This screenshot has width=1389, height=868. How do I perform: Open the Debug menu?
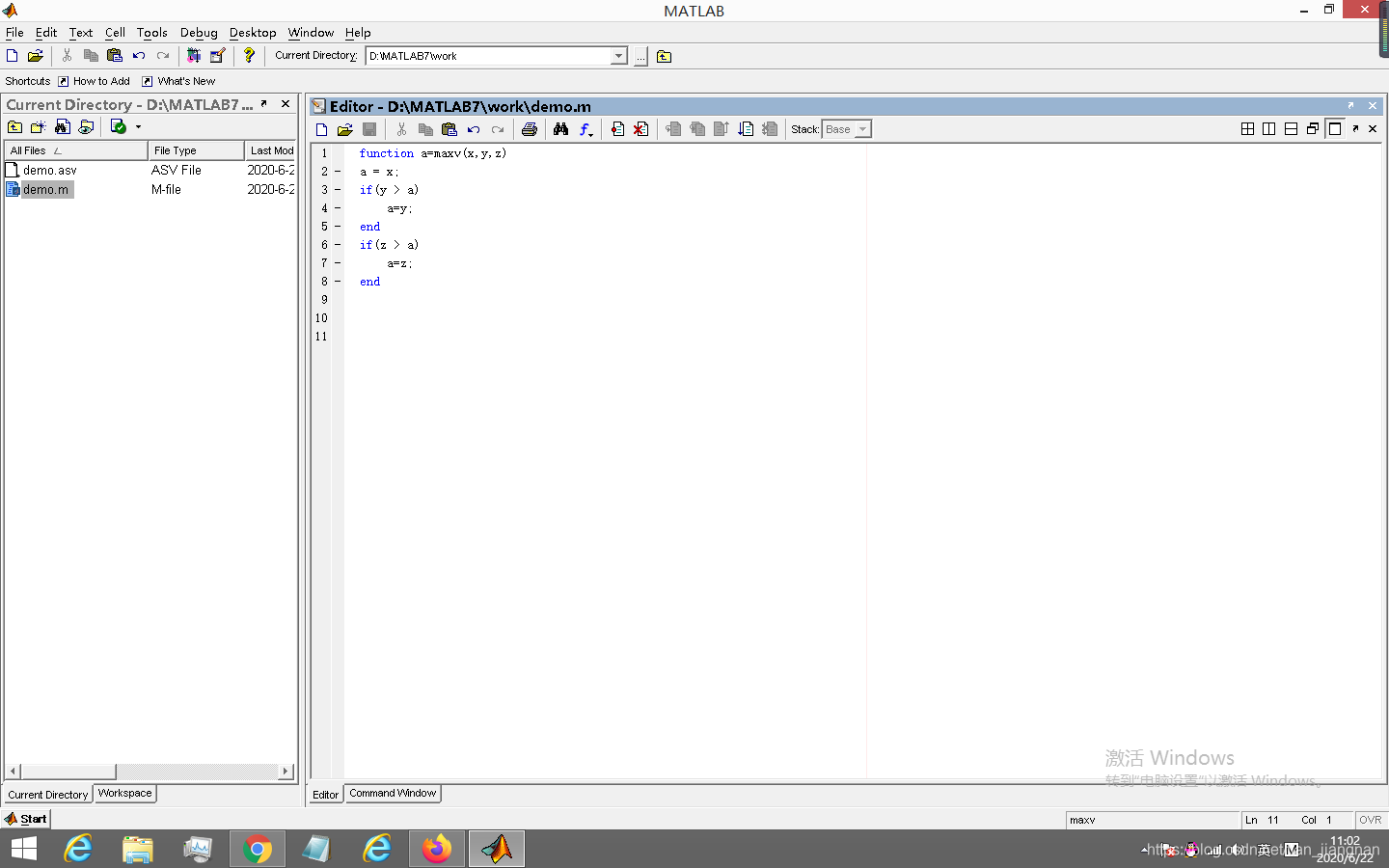click(x=199, y=32)
